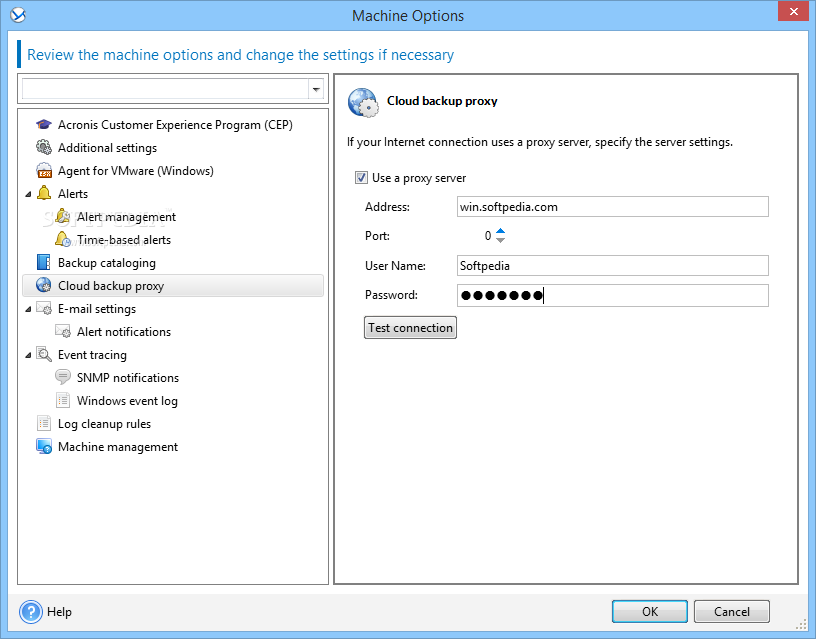This screenshot has height=639, width=816.
Task: Click the Alerts bell icon
Action: [x=44, y=193]
